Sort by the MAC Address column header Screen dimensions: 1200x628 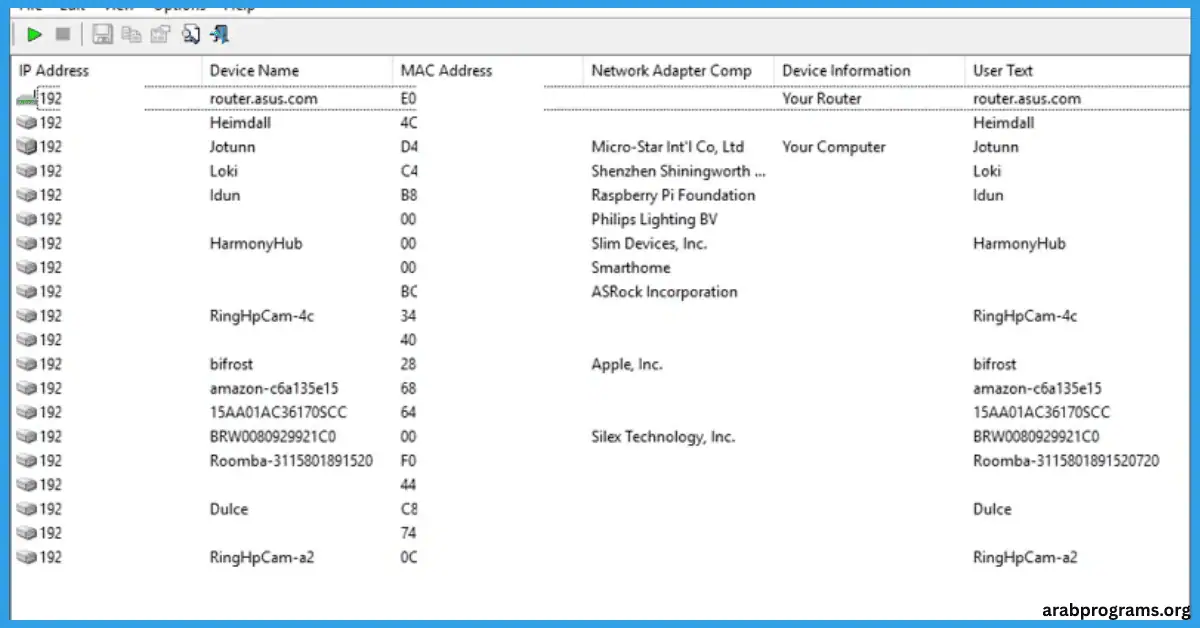point(488,71)
